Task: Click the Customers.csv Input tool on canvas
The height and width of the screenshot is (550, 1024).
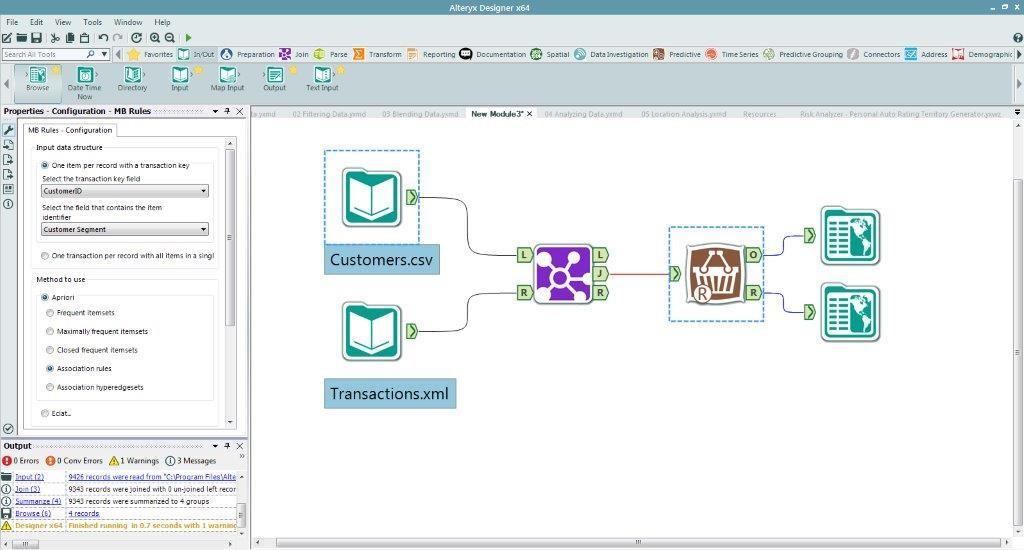Action: click(372, 197)
